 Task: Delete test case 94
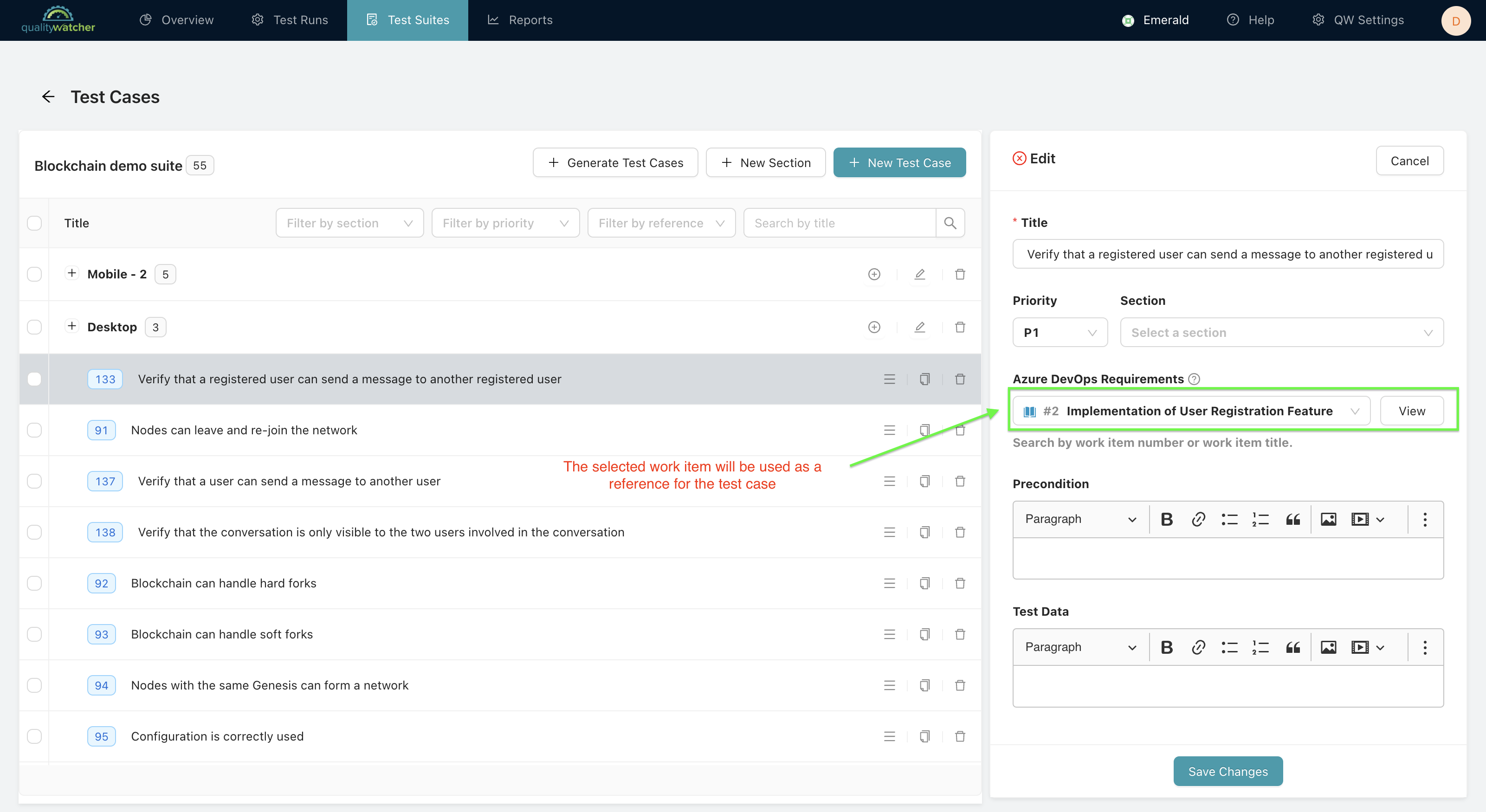click(x=960, y=685)
